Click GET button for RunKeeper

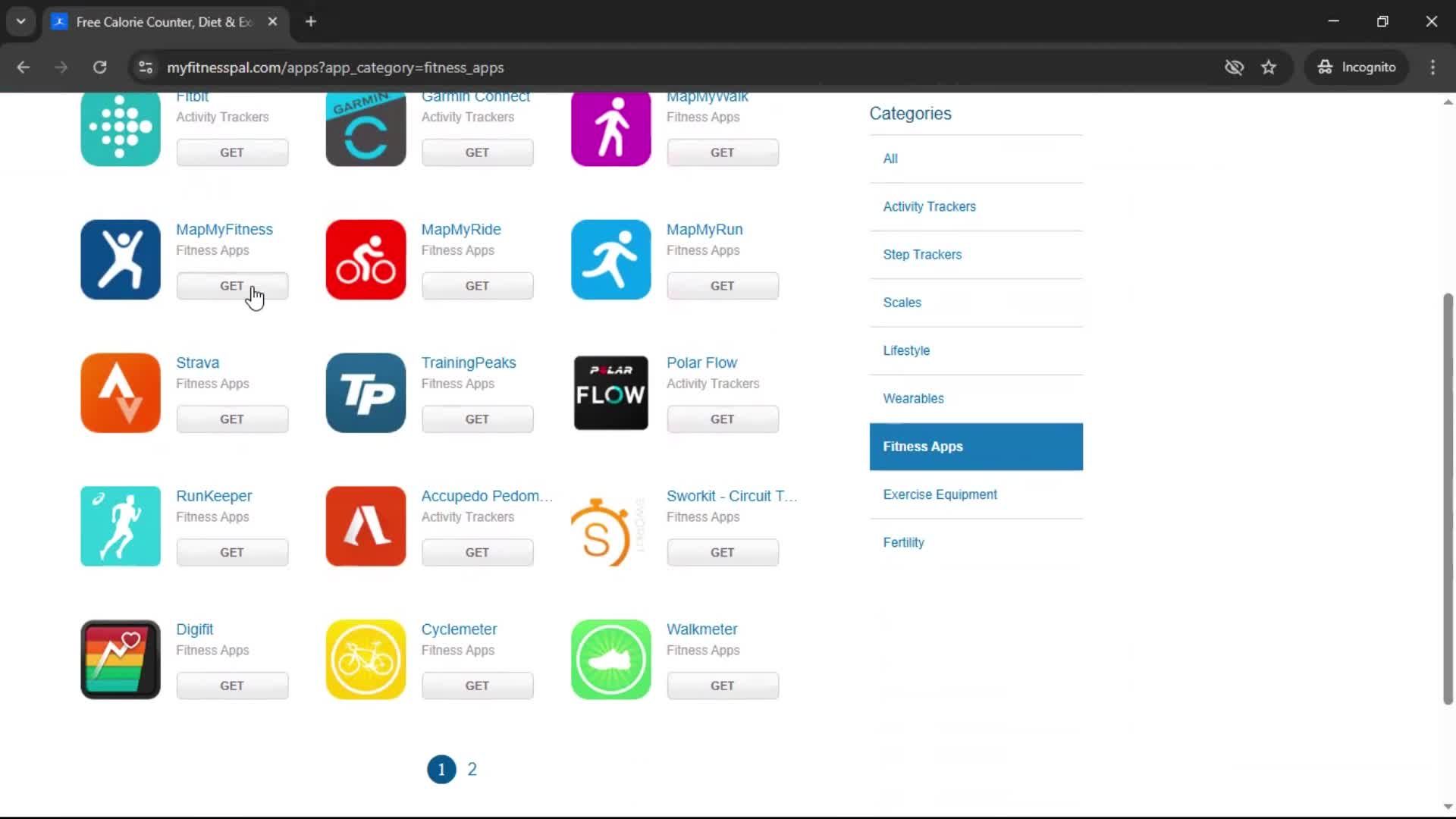[x=232, y=553]
